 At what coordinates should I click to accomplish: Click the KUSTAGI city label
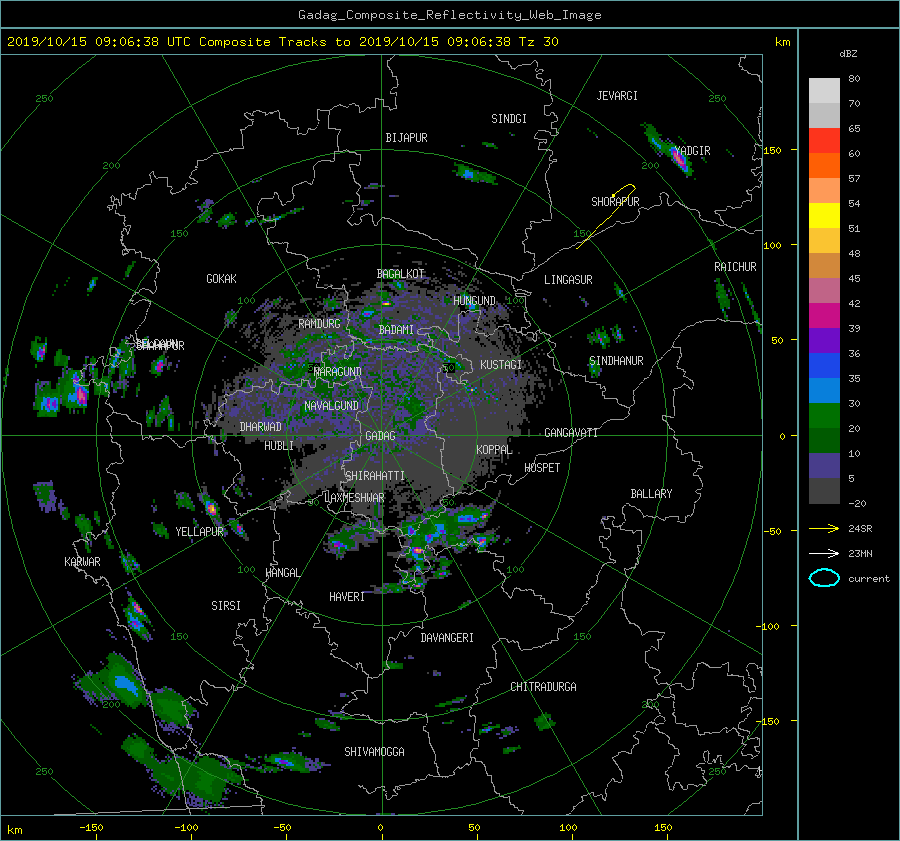[501, 365]
